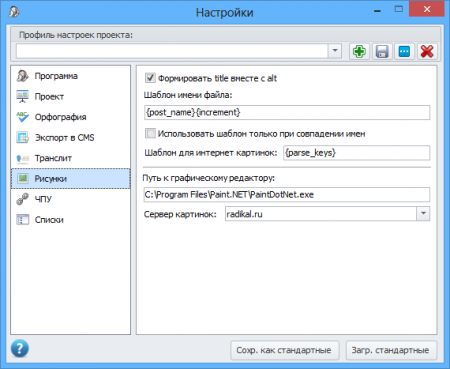Screen dimensions: 450x369
Task: Click the ЧПУ chain link icon
Action: (22, 199)
